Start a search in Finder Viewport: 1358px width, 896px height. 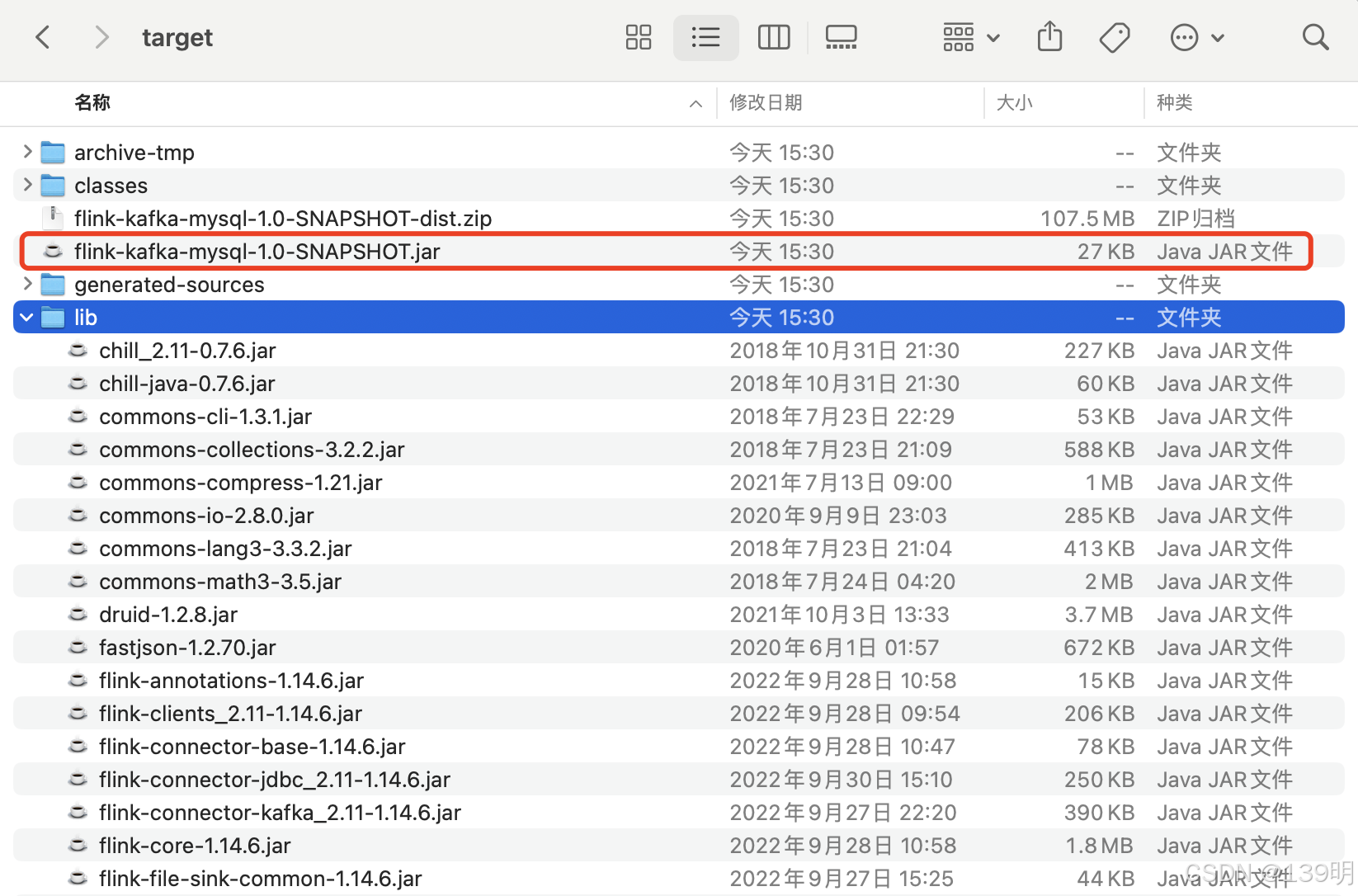[1315, 37]
